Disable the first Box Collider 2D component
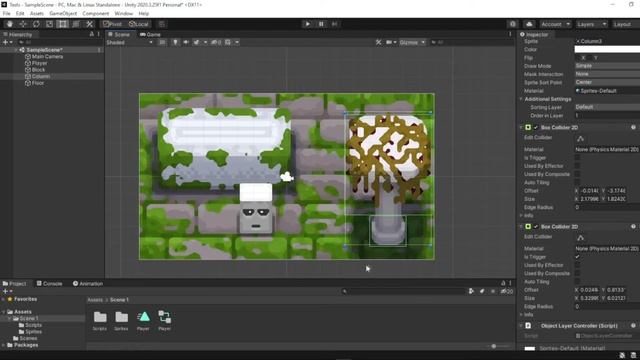 (x=536, y=127)
